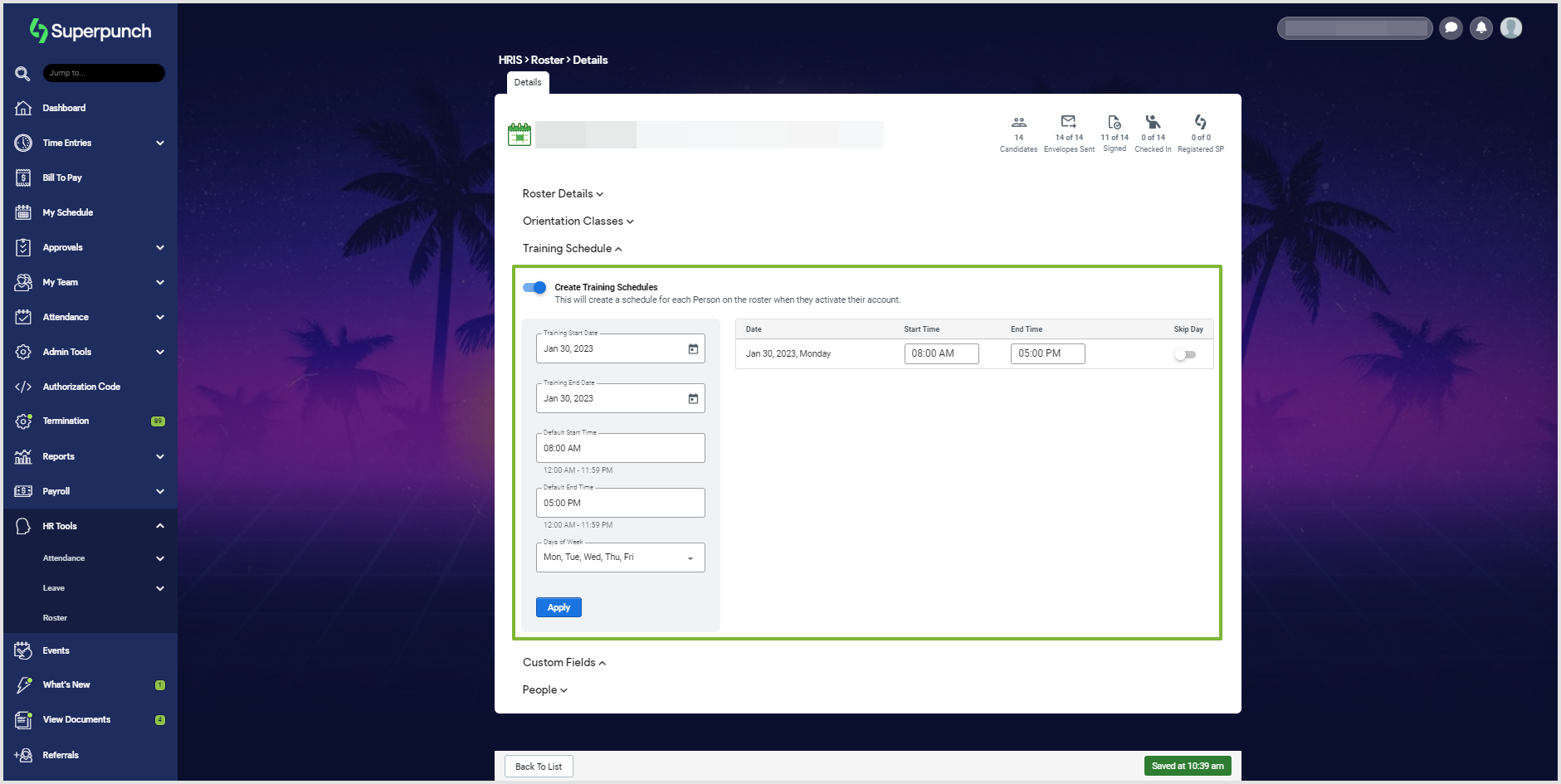Screen dimensions: 1561x784
Task: Open the Training Start Date calendar picker
Action: (x=693, y=349)
